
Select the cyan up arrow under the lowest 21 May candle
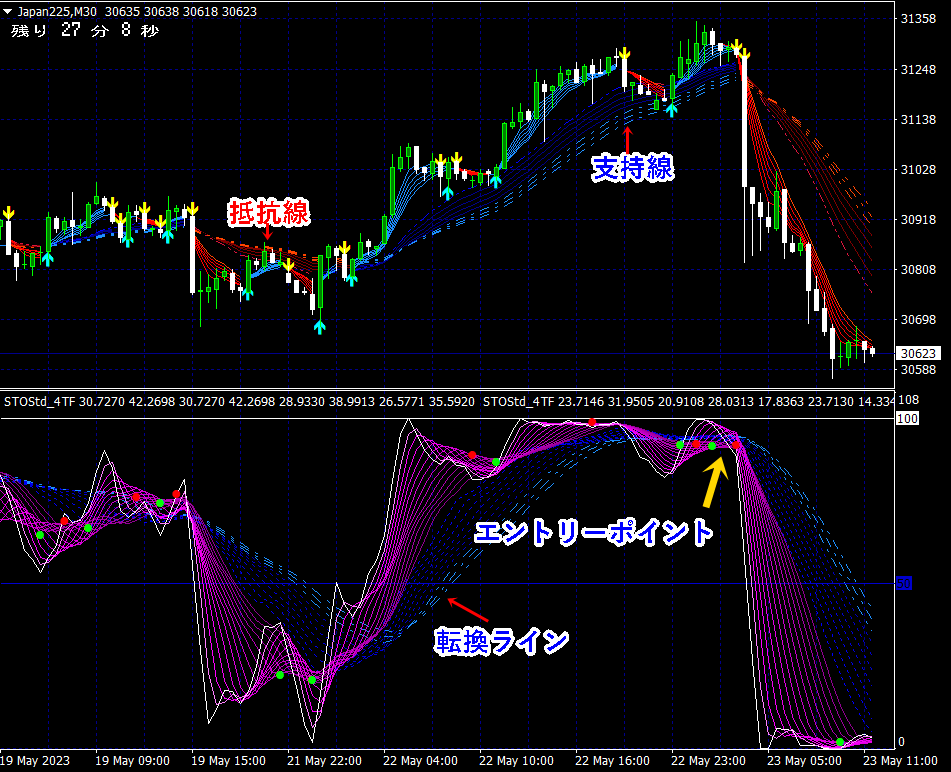pyautogui.click(x=319, y=325)
